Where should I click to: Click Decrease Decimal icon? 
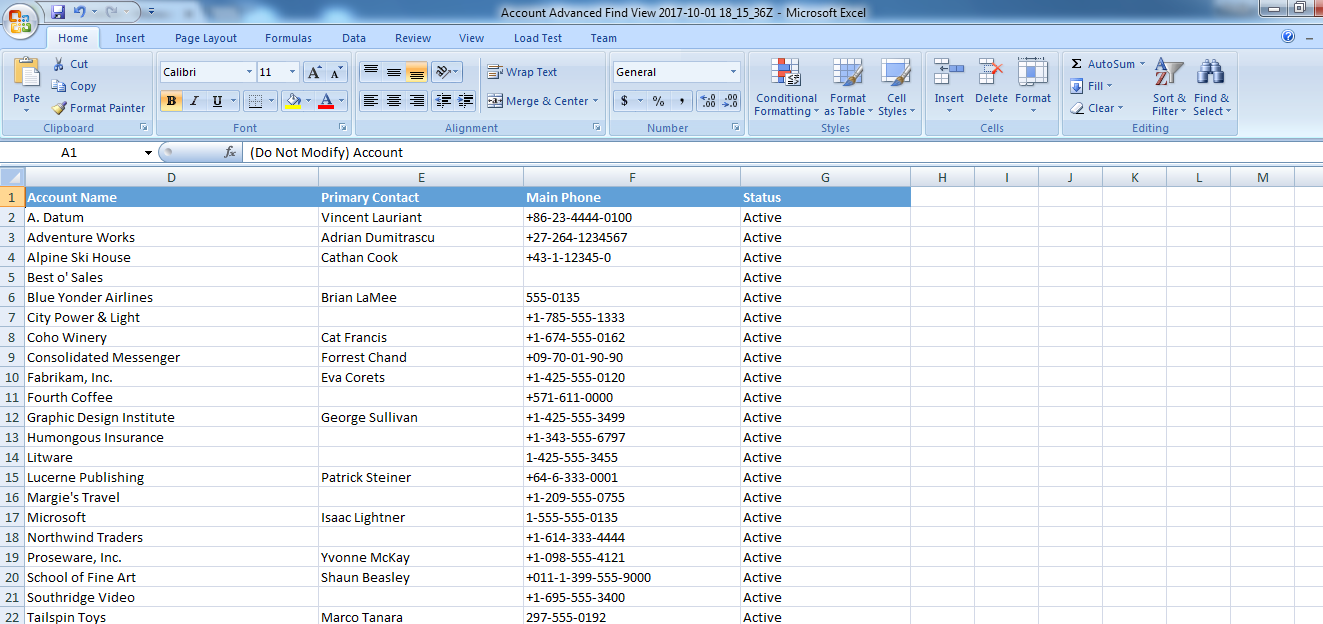730,101
